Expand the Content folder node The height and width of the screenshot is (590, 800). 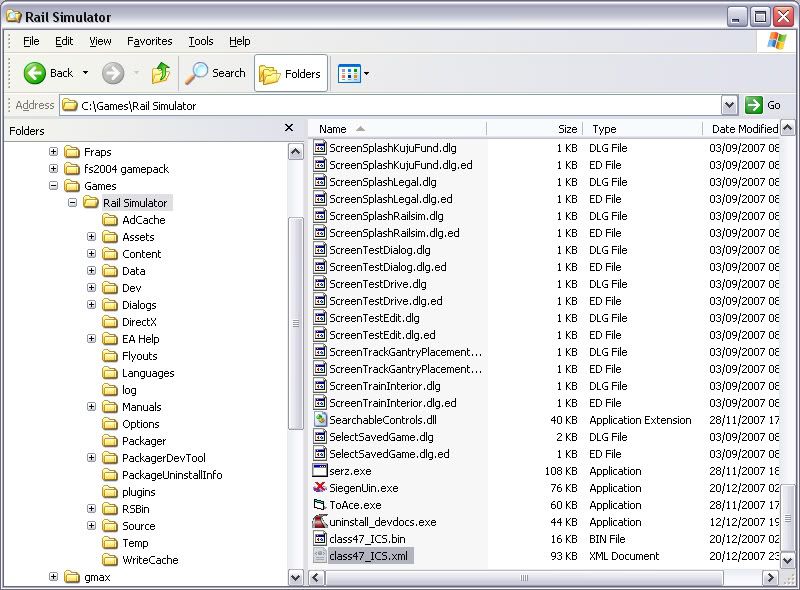click(x=91, y=254)
